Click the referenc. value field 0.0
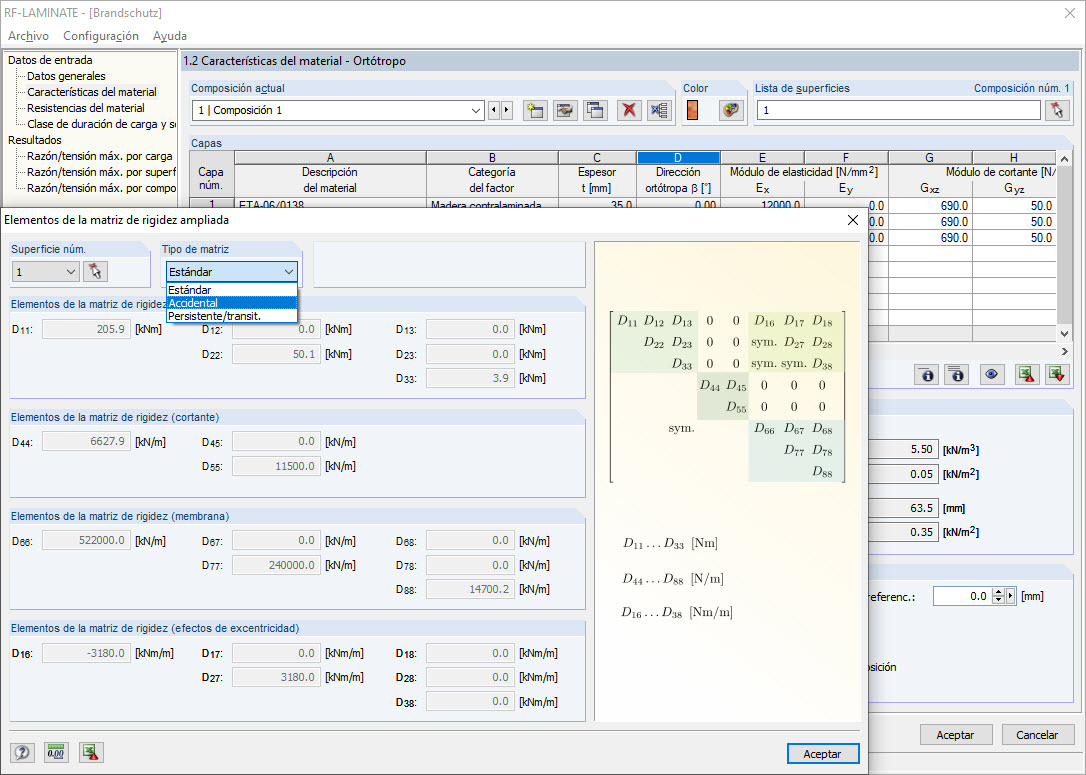 (962, 596)
